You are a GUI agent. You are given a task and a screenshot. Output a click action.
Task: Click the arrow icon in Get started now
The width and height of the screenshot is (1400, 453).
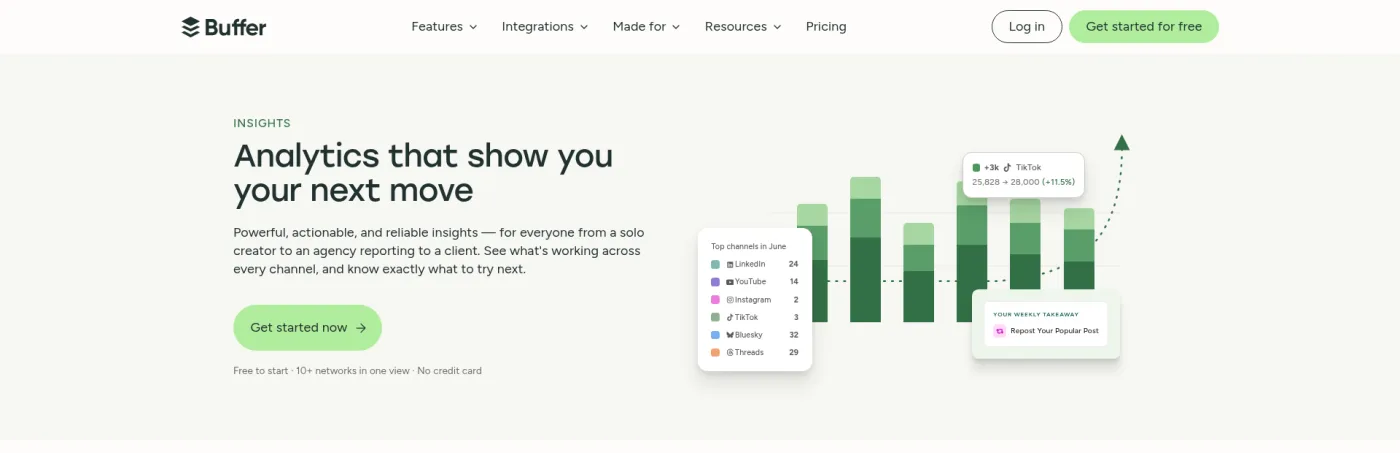click(361, 328)
